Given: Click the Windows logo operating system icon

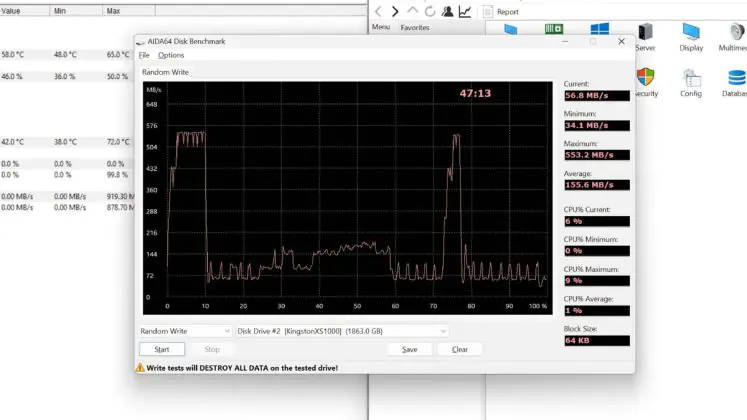Looking at the screenshot, I should 599,29.
